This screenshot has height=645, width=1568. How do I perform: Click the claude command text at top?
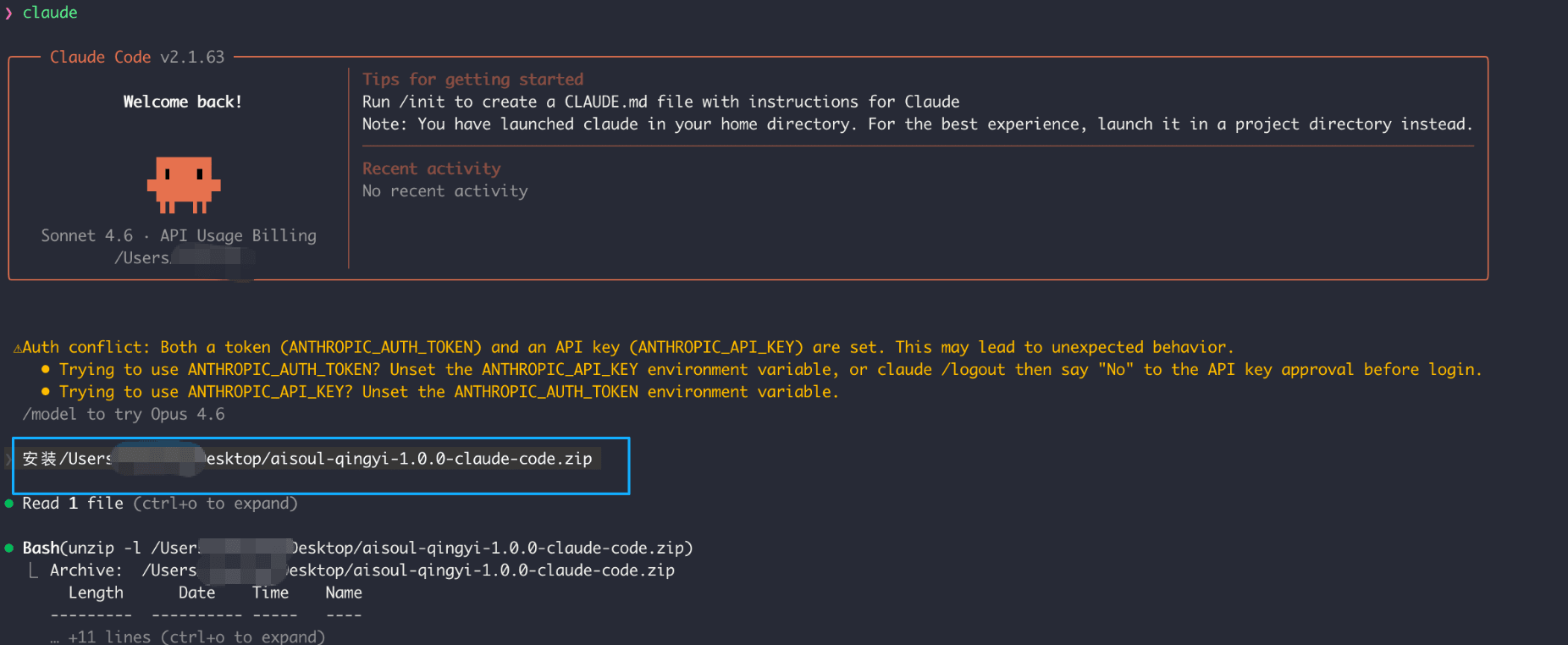click(x=50, y=13)
